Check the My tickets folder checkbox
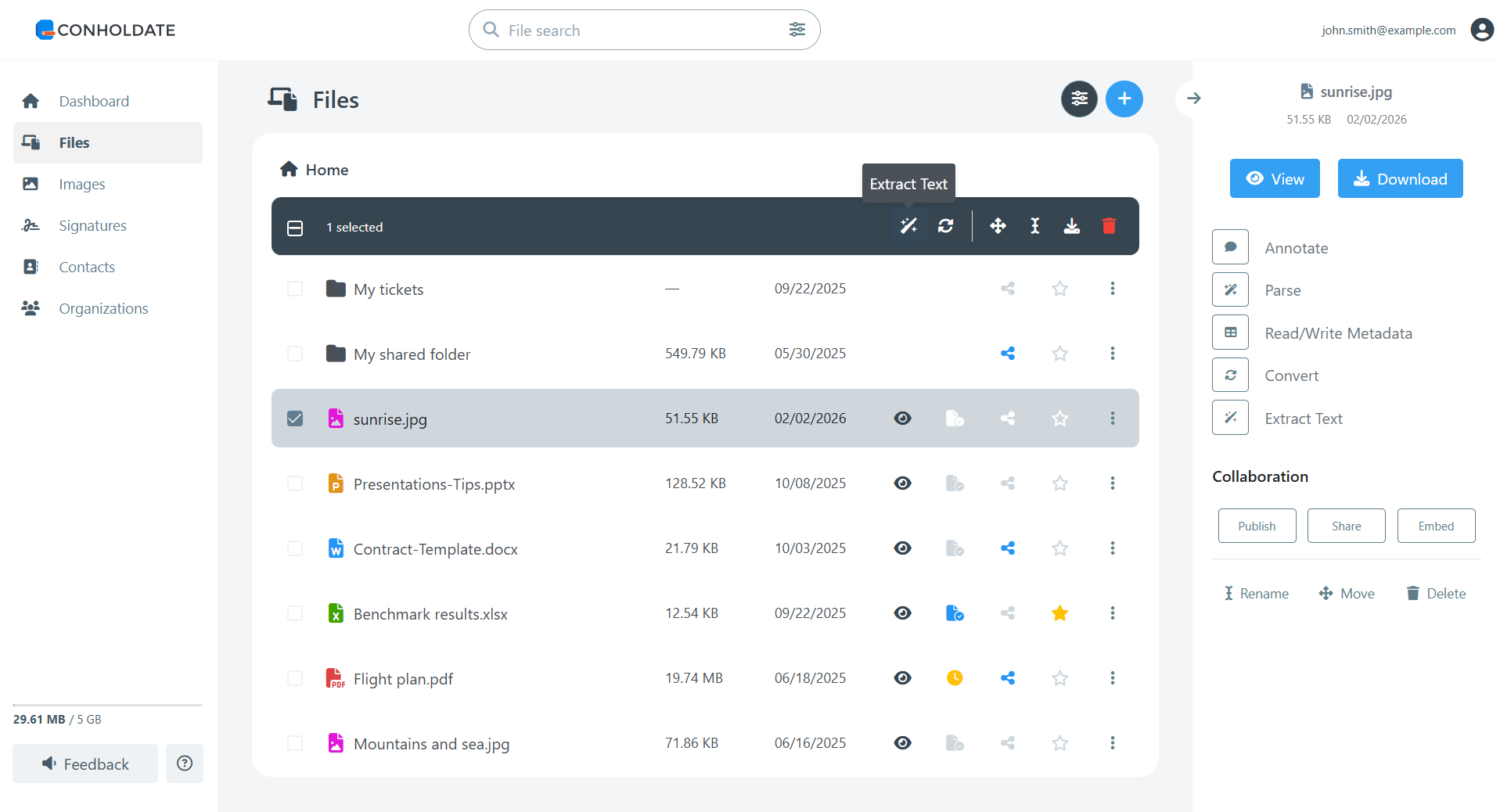The image size is (1500, 812). 295,289
